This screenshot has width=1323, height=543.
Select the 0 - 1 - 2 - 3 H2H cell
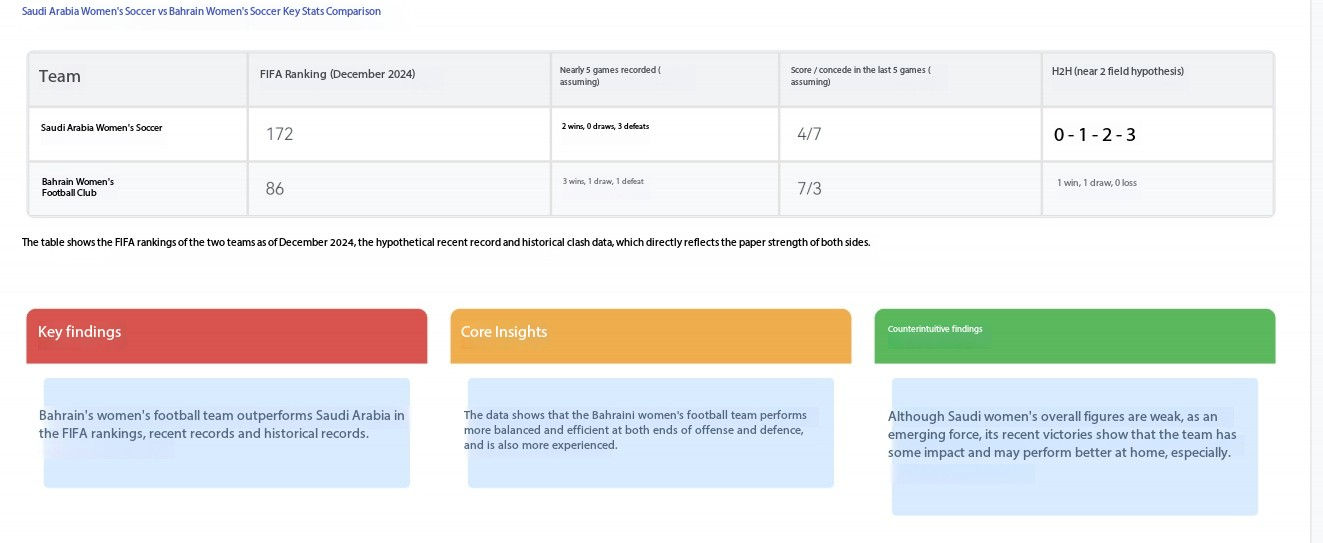(1095, 135)
